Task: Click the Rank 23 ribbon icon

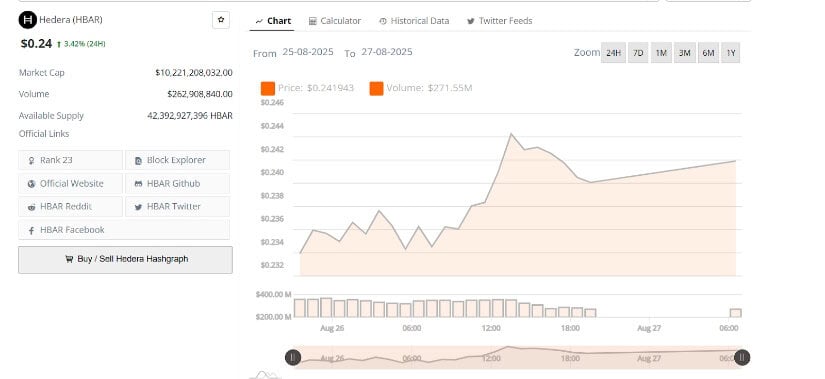Action: [32, 161]
